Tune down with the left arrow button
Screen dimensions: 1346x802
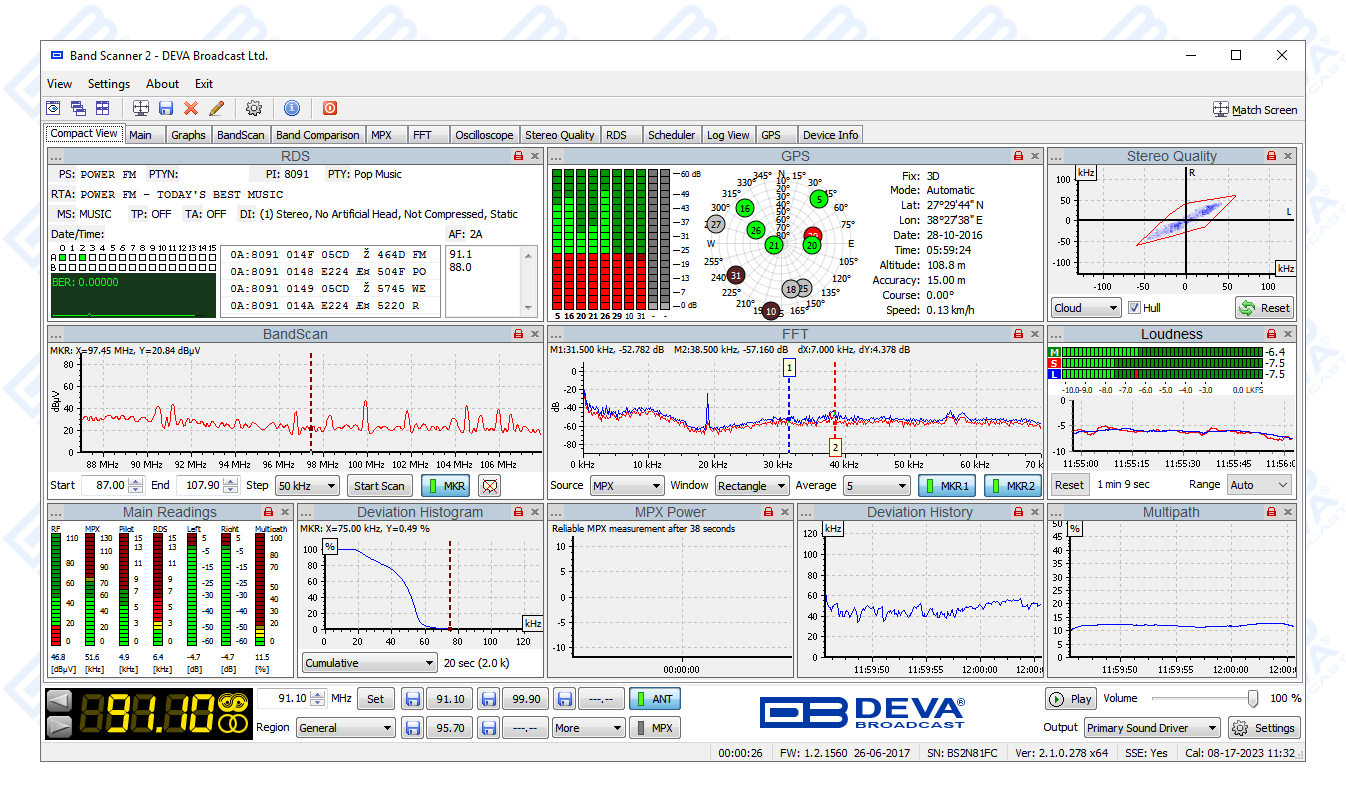pyautogui.click(x=60, y=700)
